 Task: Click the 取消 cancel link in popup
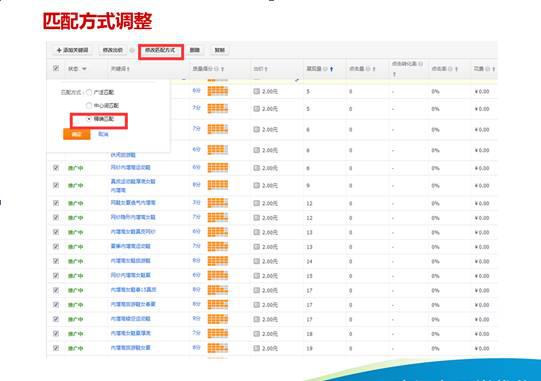tap(103, 134)
